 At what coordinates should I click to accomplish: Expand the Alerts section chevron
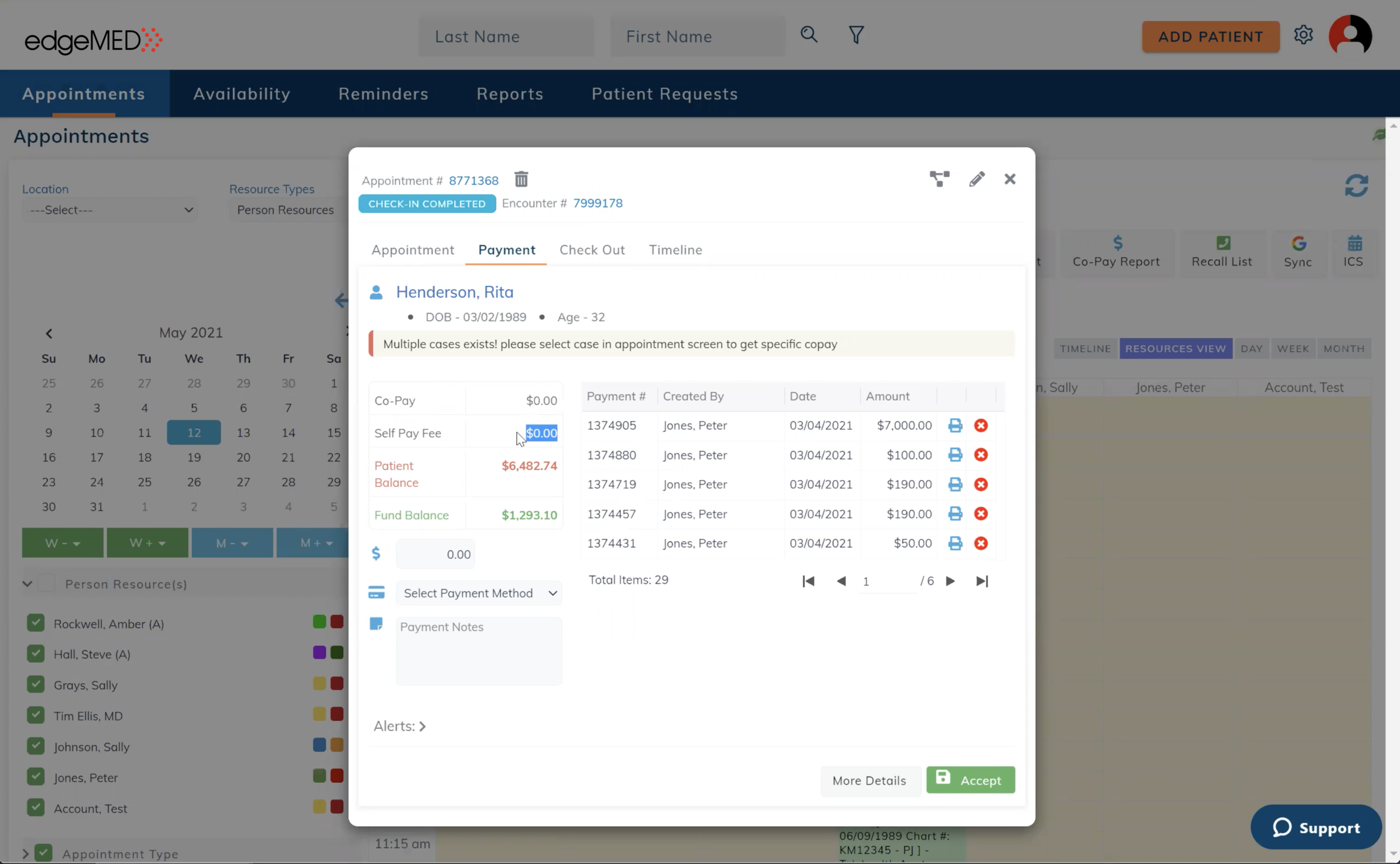pyautogui.click(x=422, y=726)
